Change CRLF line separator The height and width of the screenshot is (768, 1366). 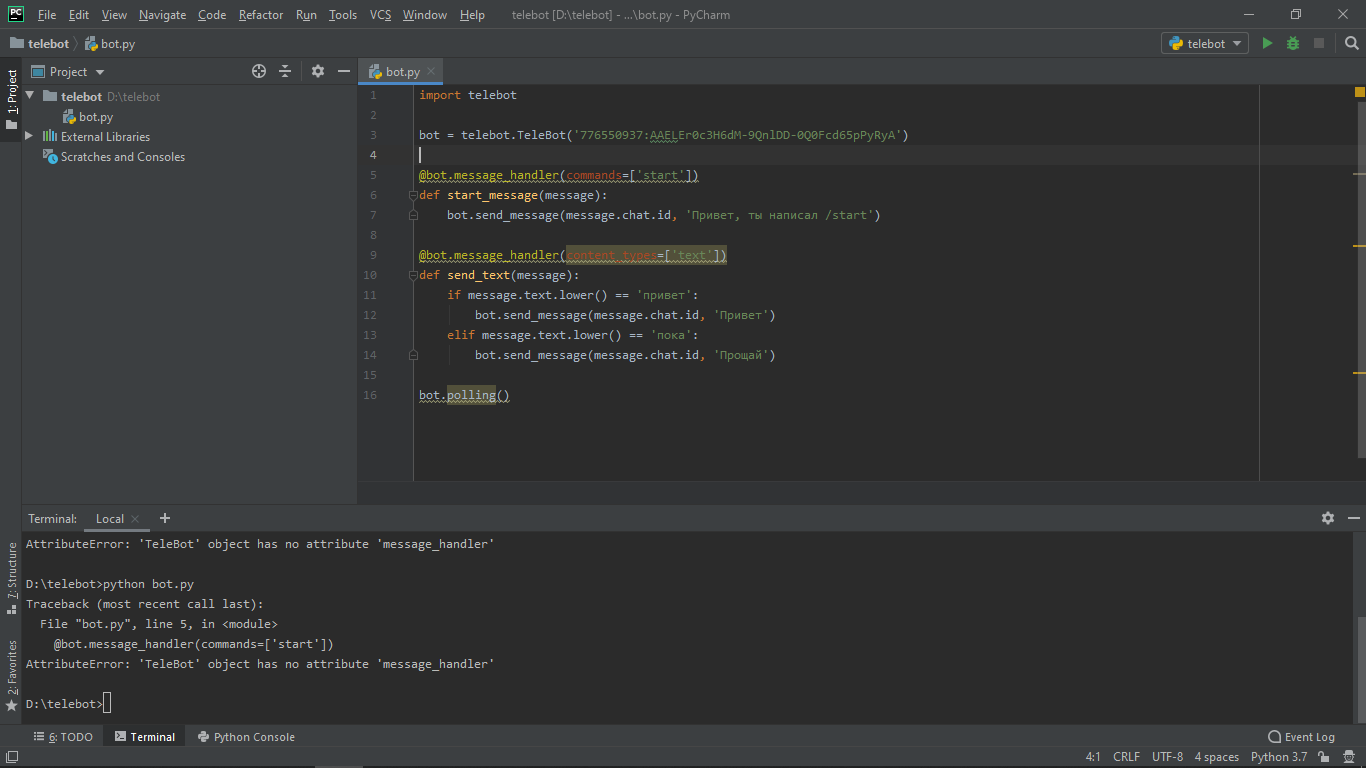pyautogui.click(x=1126, y=757)
